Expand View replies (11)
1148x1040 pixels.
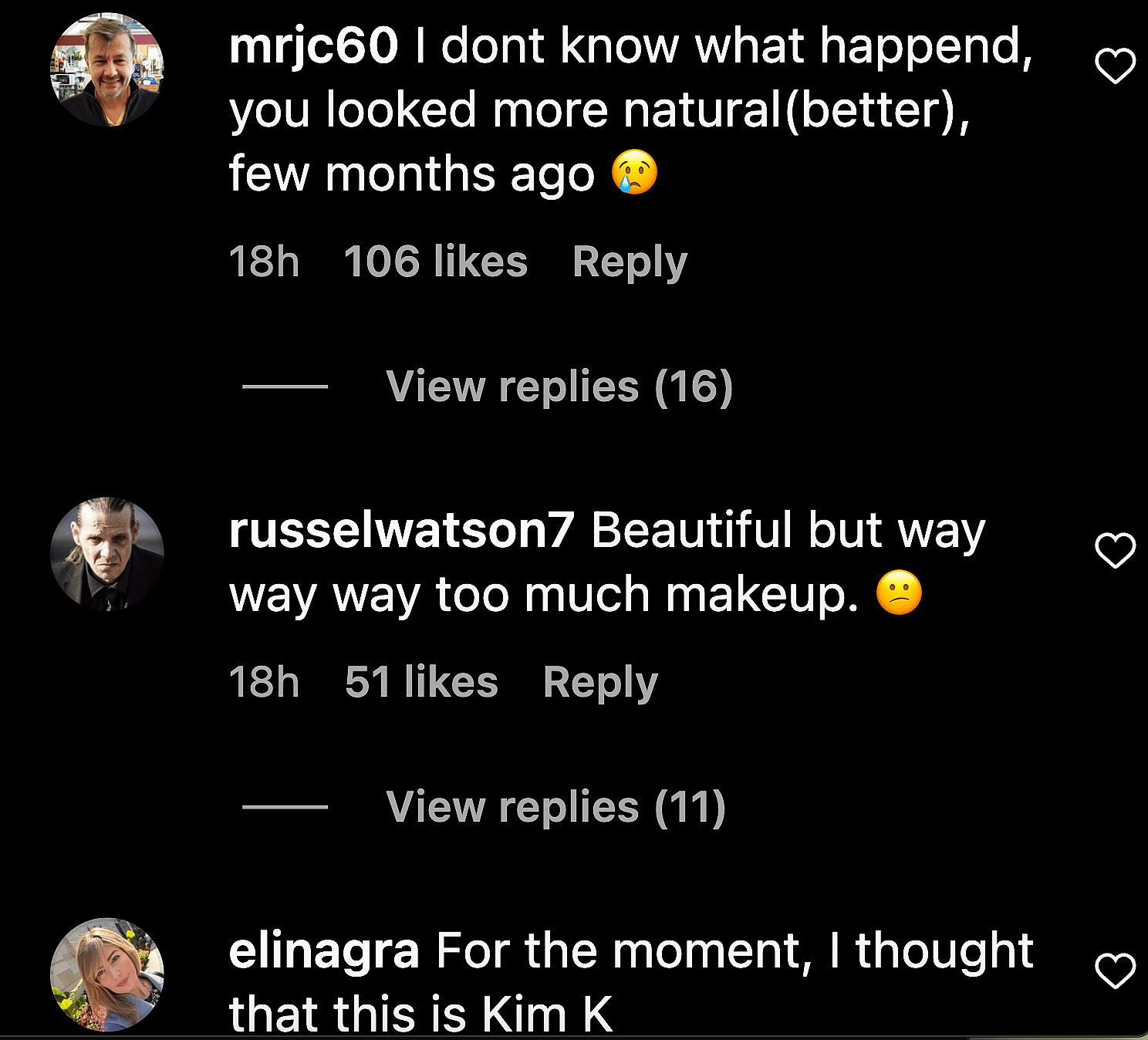pos(555,808)
